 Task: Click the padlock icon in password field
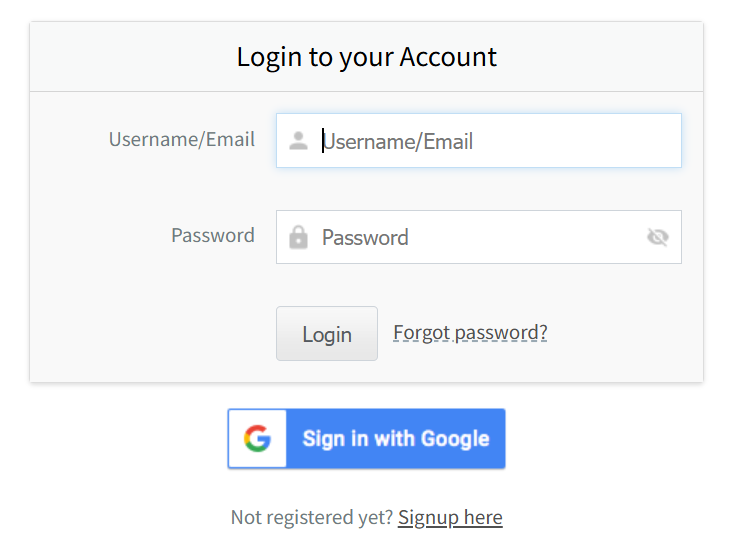[x=298, y=237]
